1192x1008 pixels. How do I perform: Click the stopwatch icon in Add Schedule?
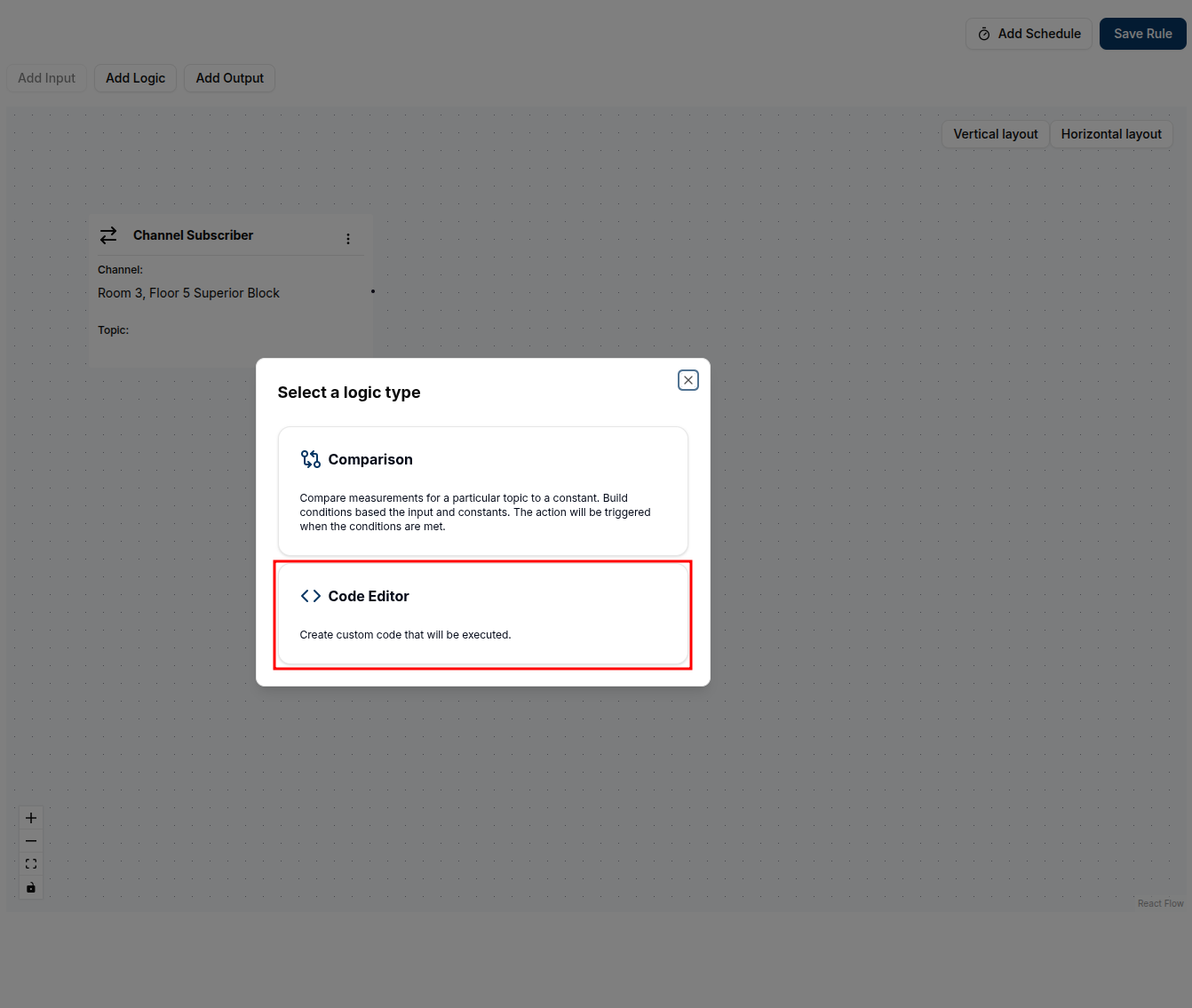click(984, 34)
